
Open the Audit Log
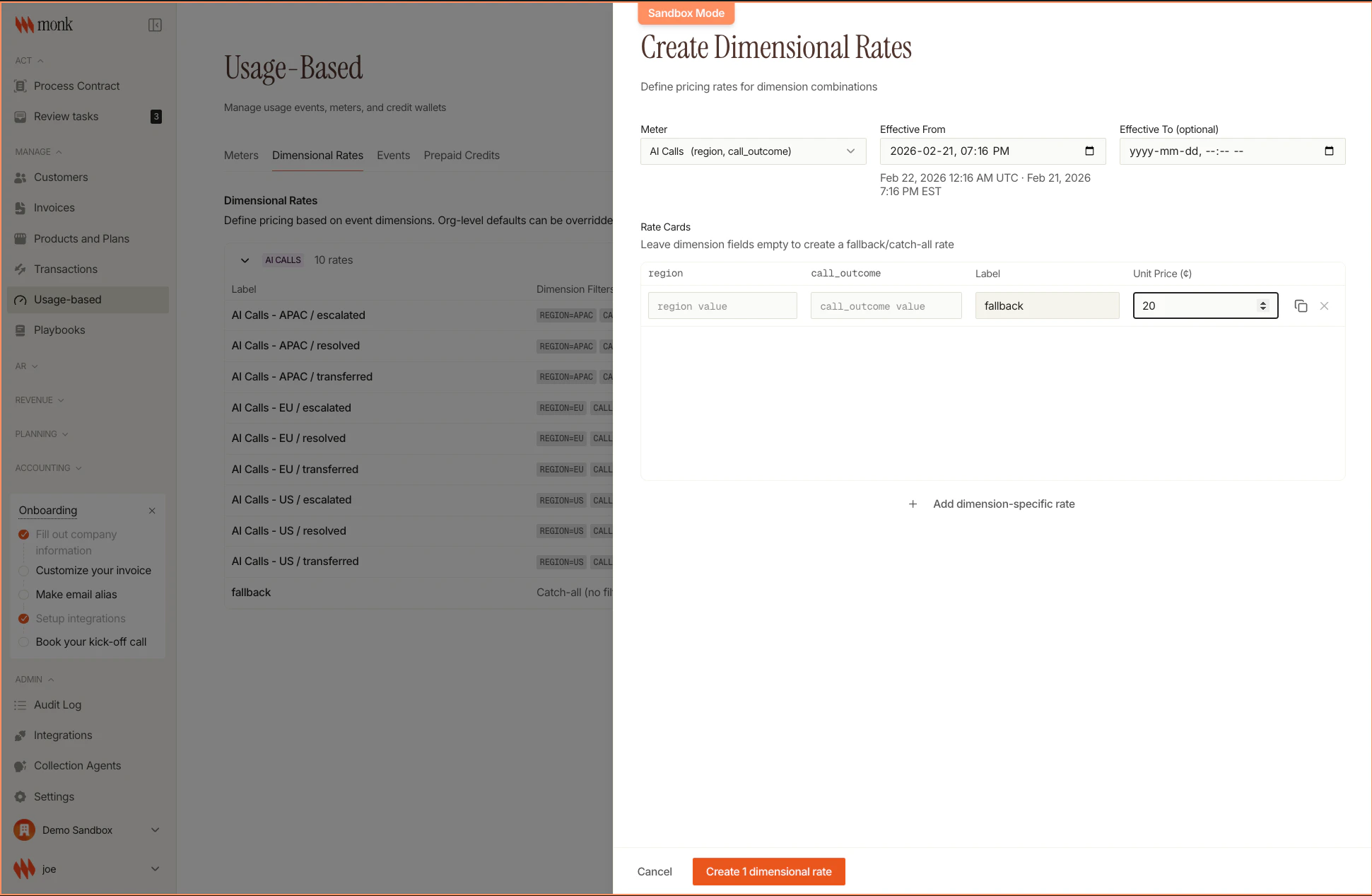click(58, 704)
